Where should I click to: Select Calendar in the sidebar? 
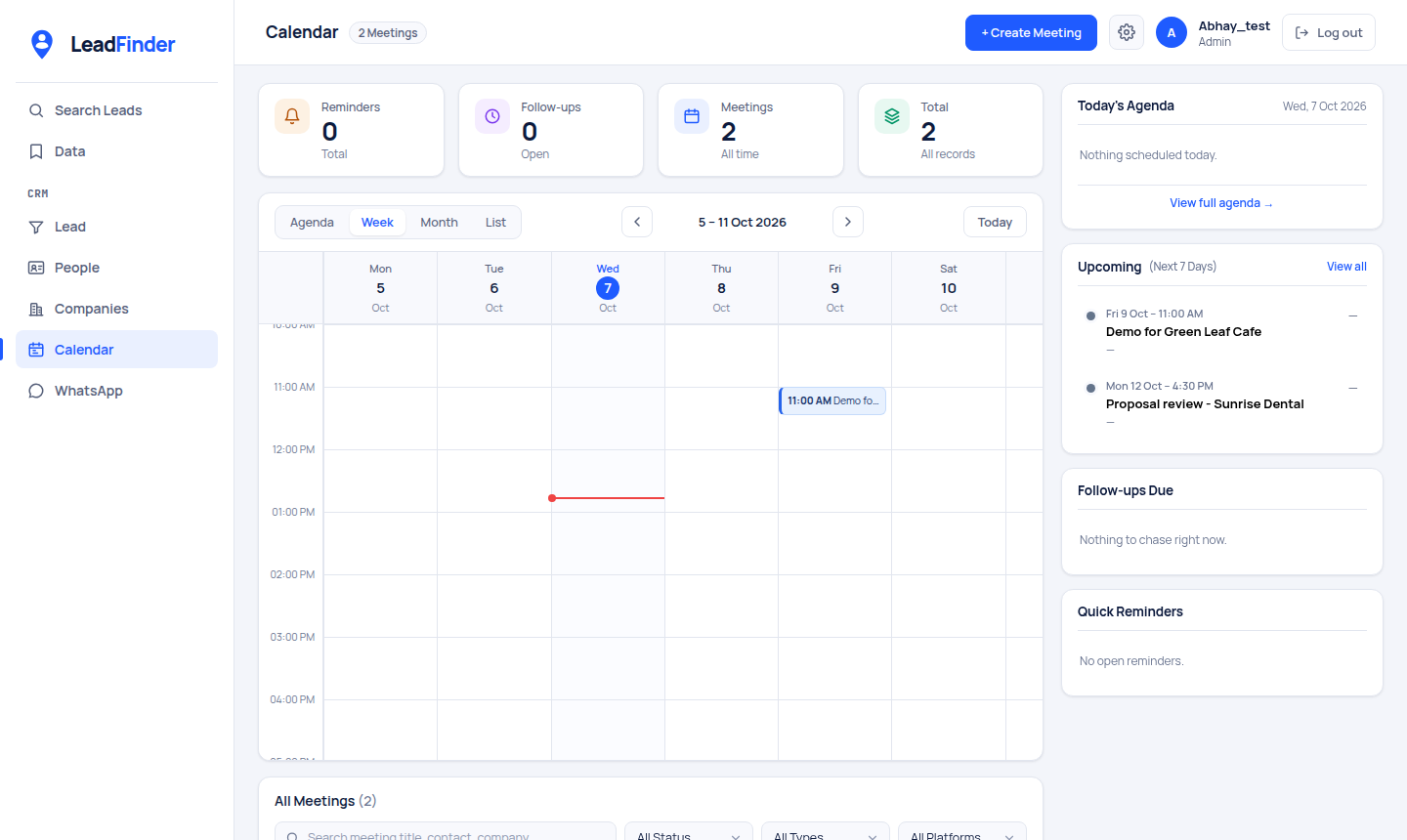[116, 350]
